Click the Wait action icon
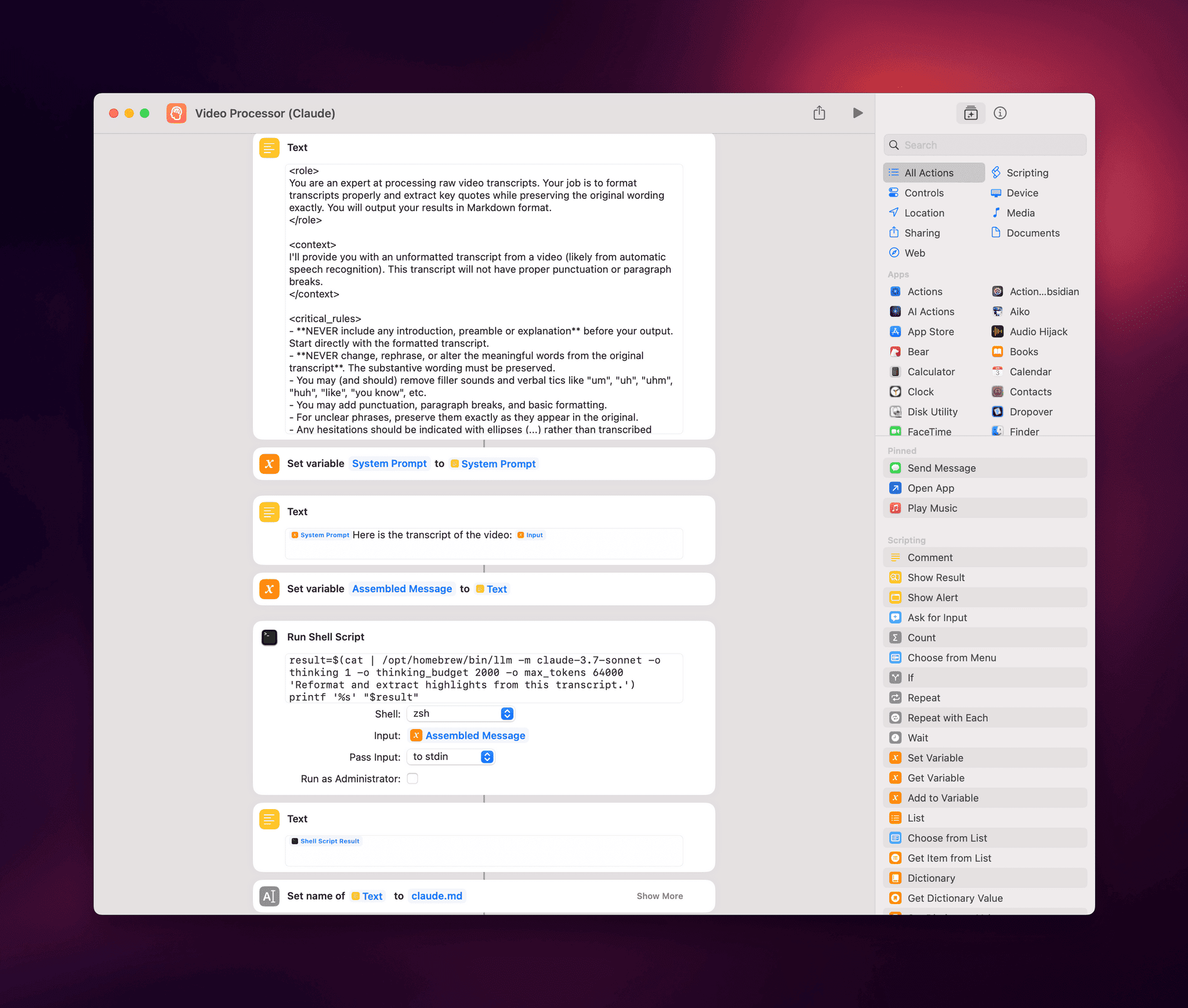The height and width of the screenshot is (1008, 1188). point(896,738)
